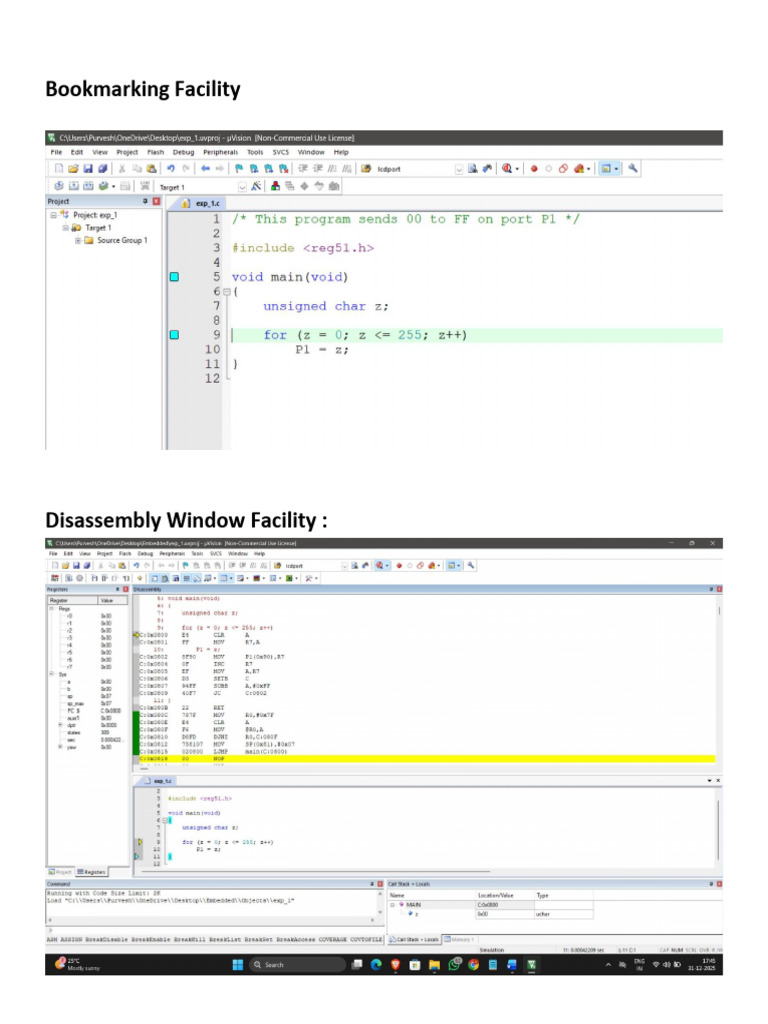The height and width of the screenshot is (1024, 768).
Task: Click the red Insert Breakpoint dot in top toolbar
Action: pyautogui.click(x=534, y=168)
